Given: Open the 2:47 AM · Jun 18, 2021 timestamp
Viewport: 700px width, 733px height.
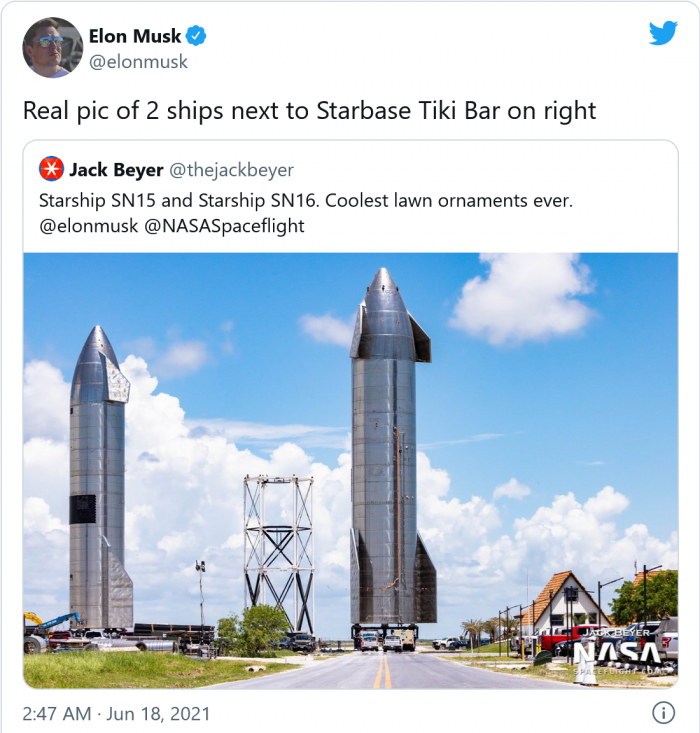Looking at the screenshot, I should tap(116, 713).
